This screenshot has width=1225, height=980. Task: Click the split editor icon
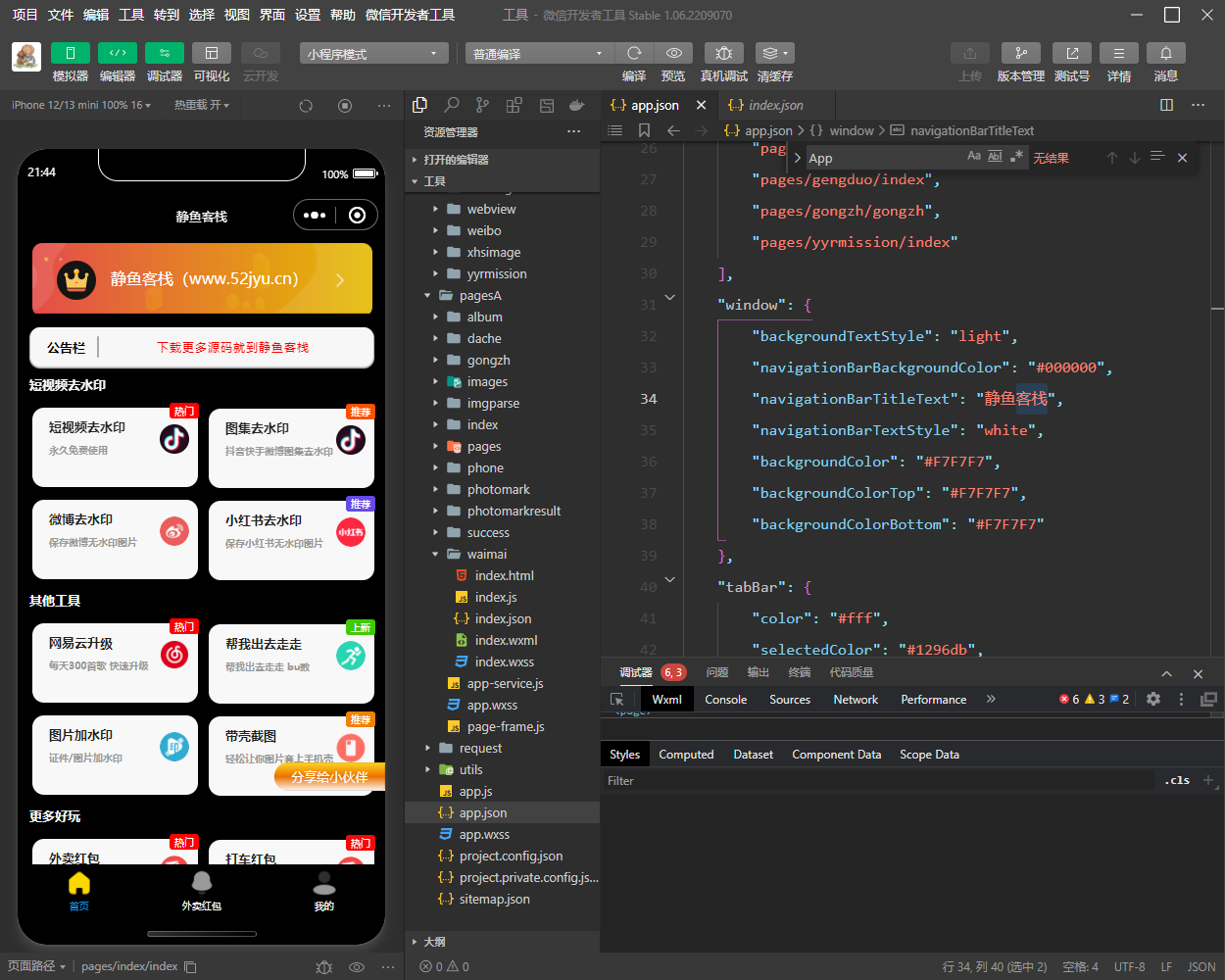click(x=1166, y=105)
